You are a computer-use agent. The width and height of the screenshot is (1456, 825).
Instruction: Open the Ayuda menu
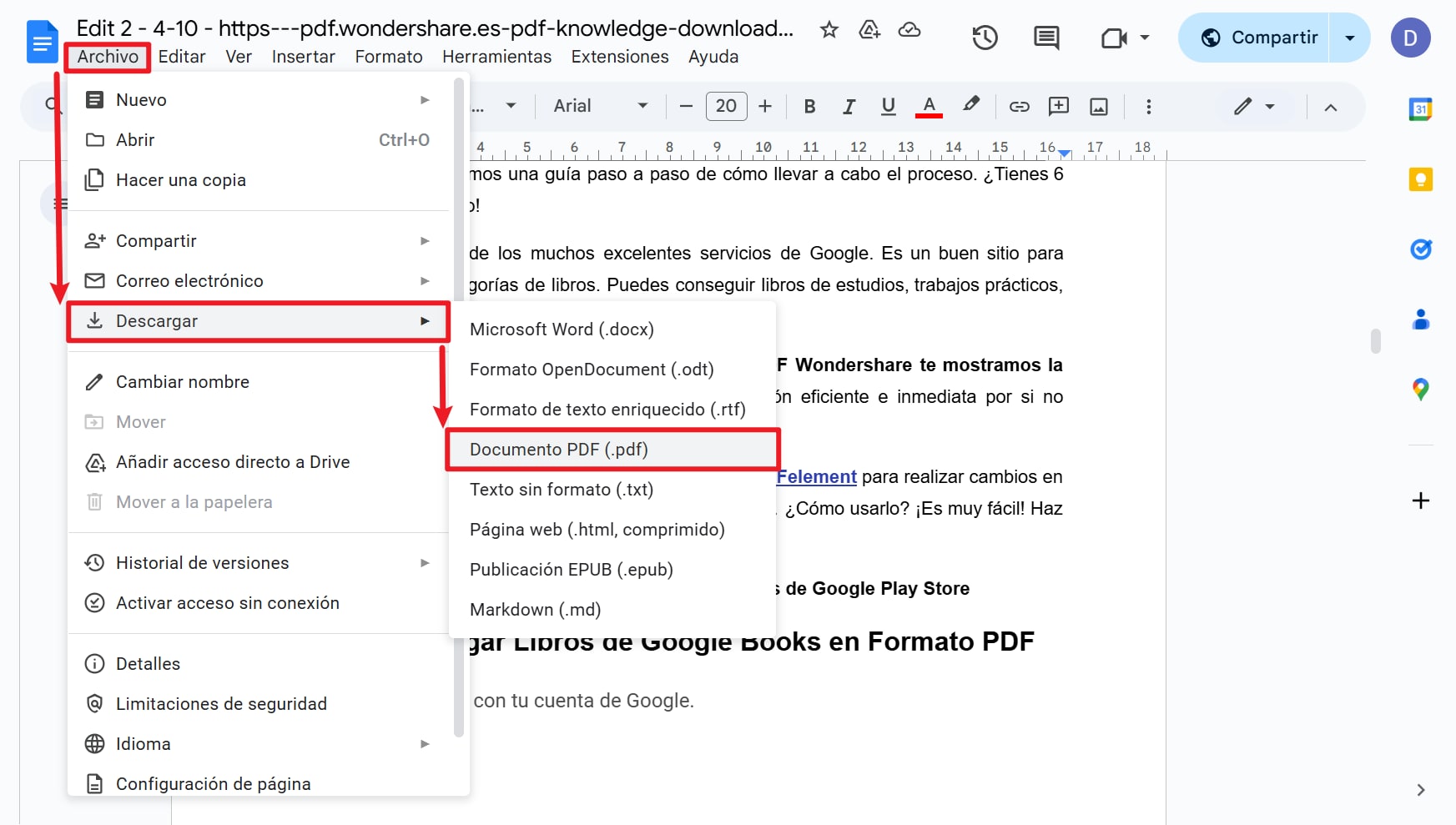(x=713, y=57)
